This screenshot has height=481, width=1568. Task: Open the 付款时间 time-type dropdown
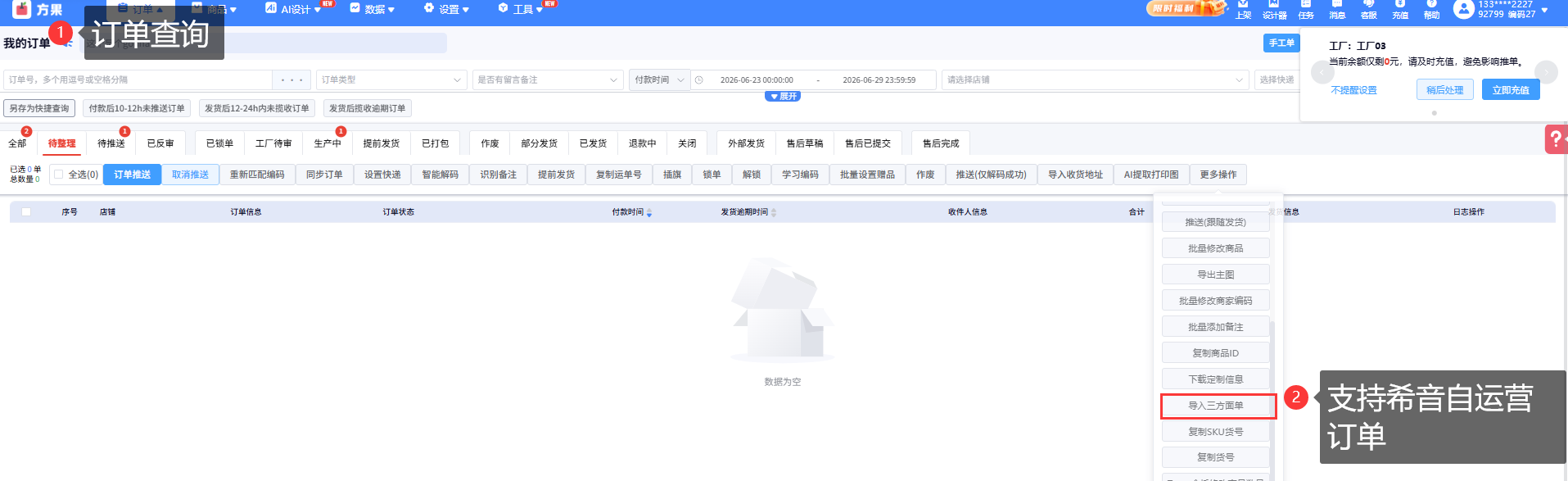659,79
